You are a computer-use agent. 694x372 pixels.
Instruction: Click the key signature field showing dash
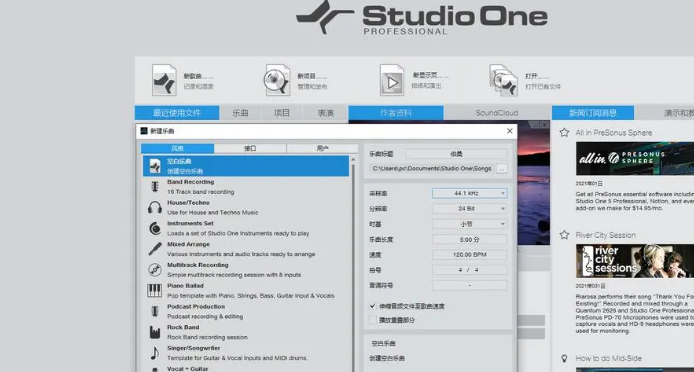470,285
